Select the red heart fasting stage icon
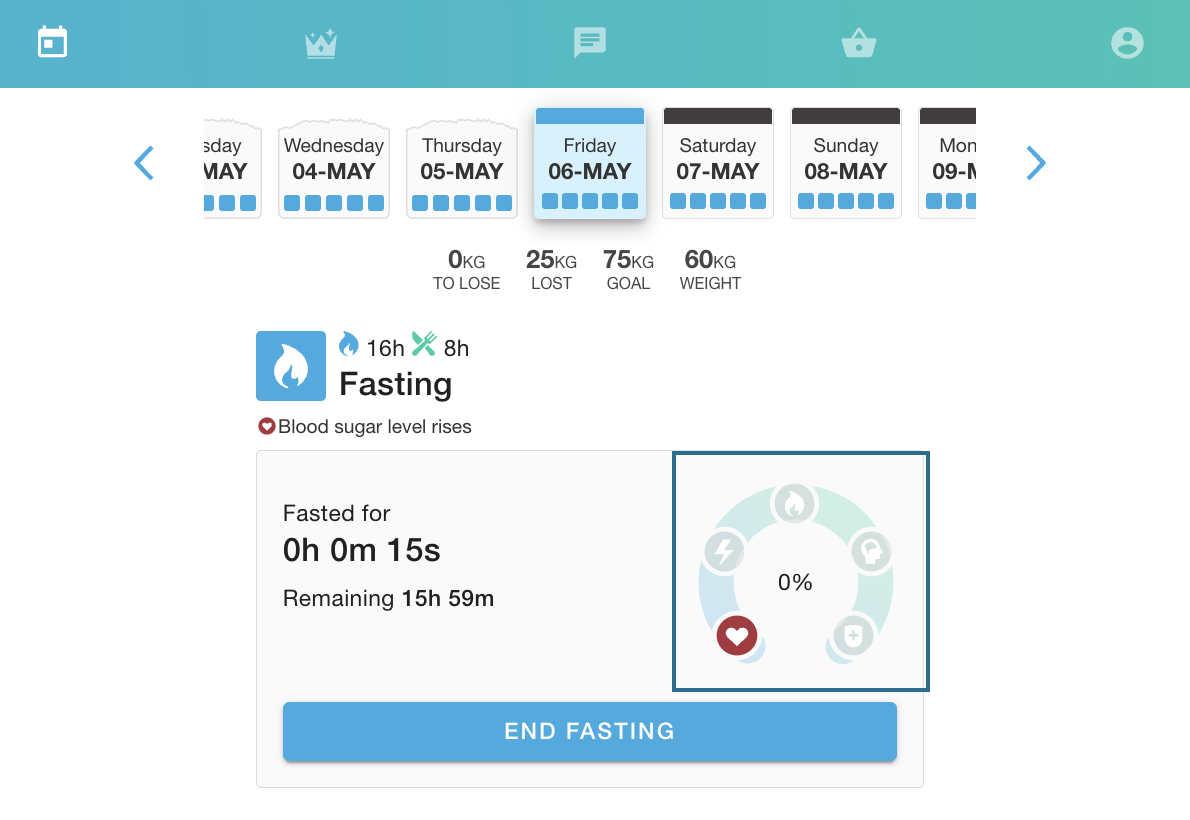Image resolution: width=1190 pixels, height=820 pixels. coord(737,635)
